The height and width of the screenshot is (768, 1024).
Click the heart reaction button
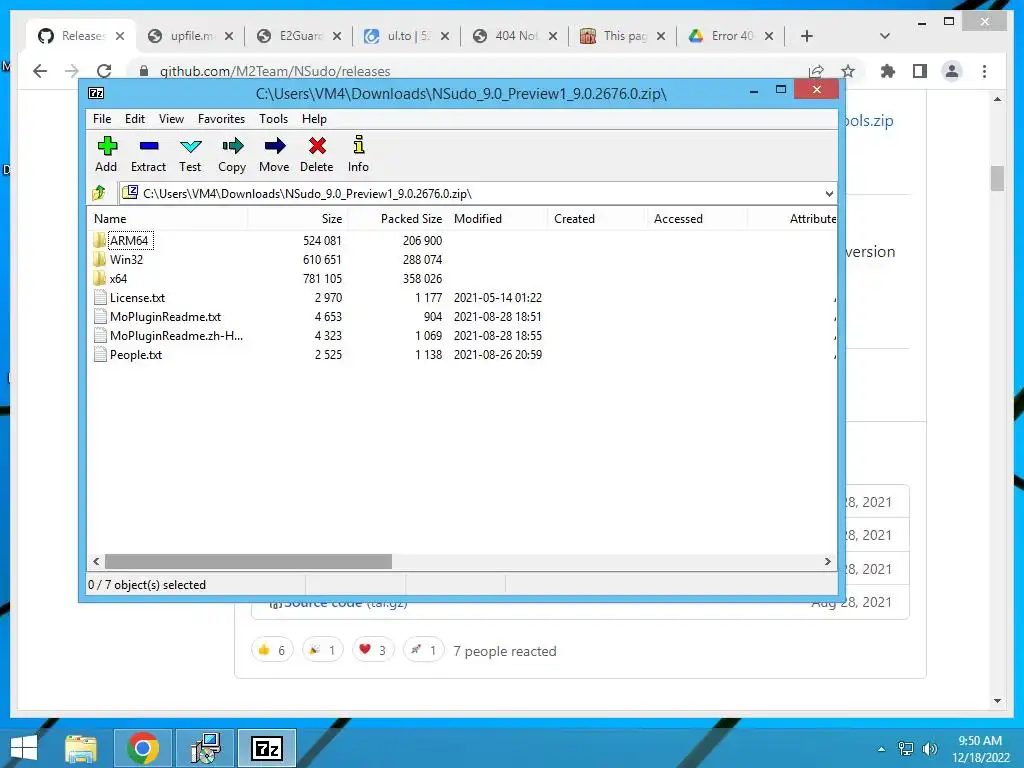click(x=373, y=650)
